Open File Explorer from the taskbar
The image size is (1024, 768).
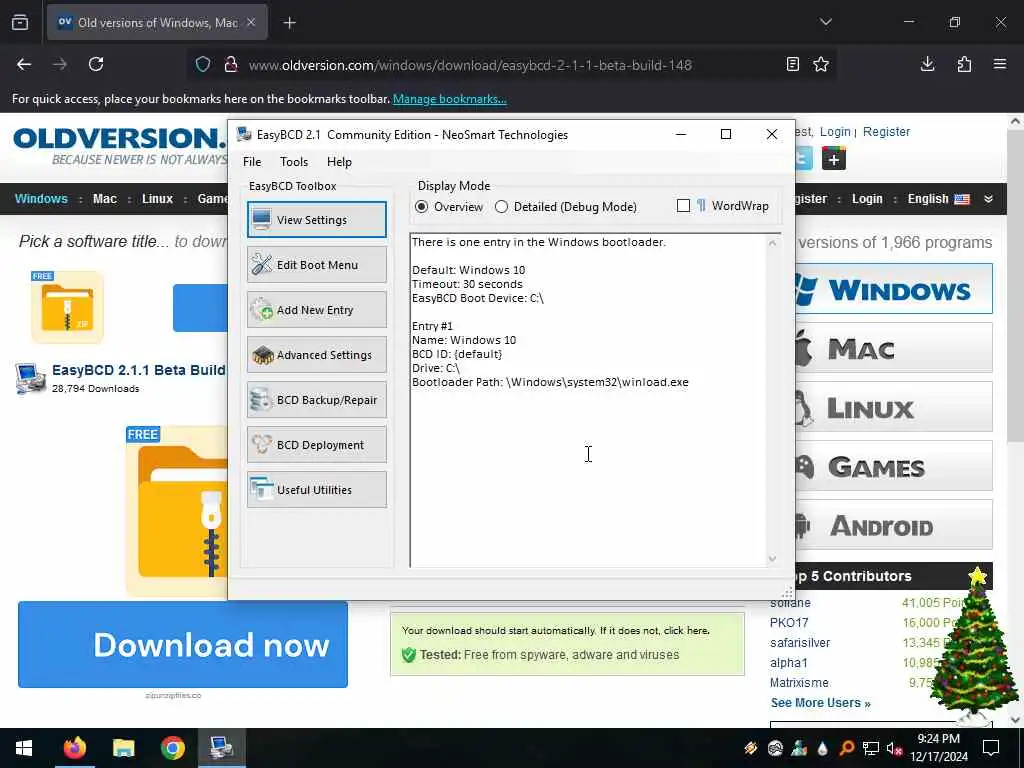[123, 748]
